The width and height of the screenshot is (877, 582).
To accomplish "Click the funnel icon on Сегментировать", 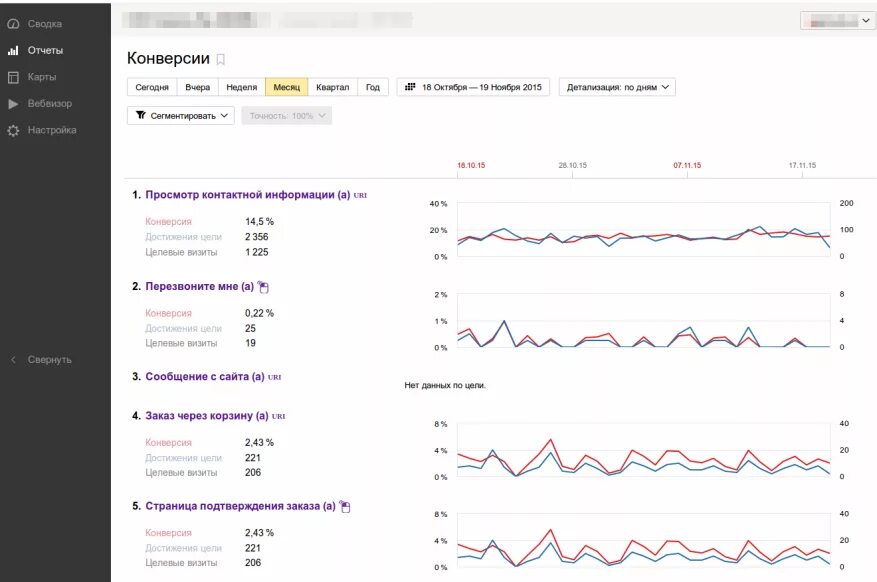I will tap(140, 116).
